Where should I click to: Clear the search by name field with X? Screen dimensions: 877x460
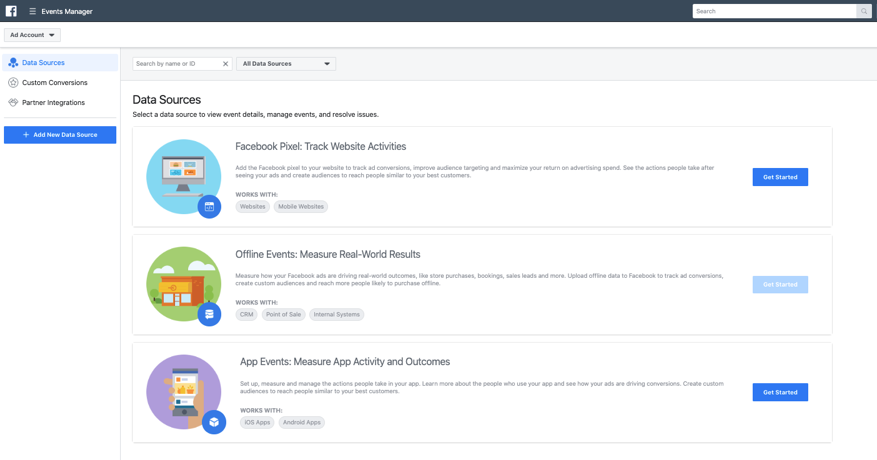click(x=225, y=64)
